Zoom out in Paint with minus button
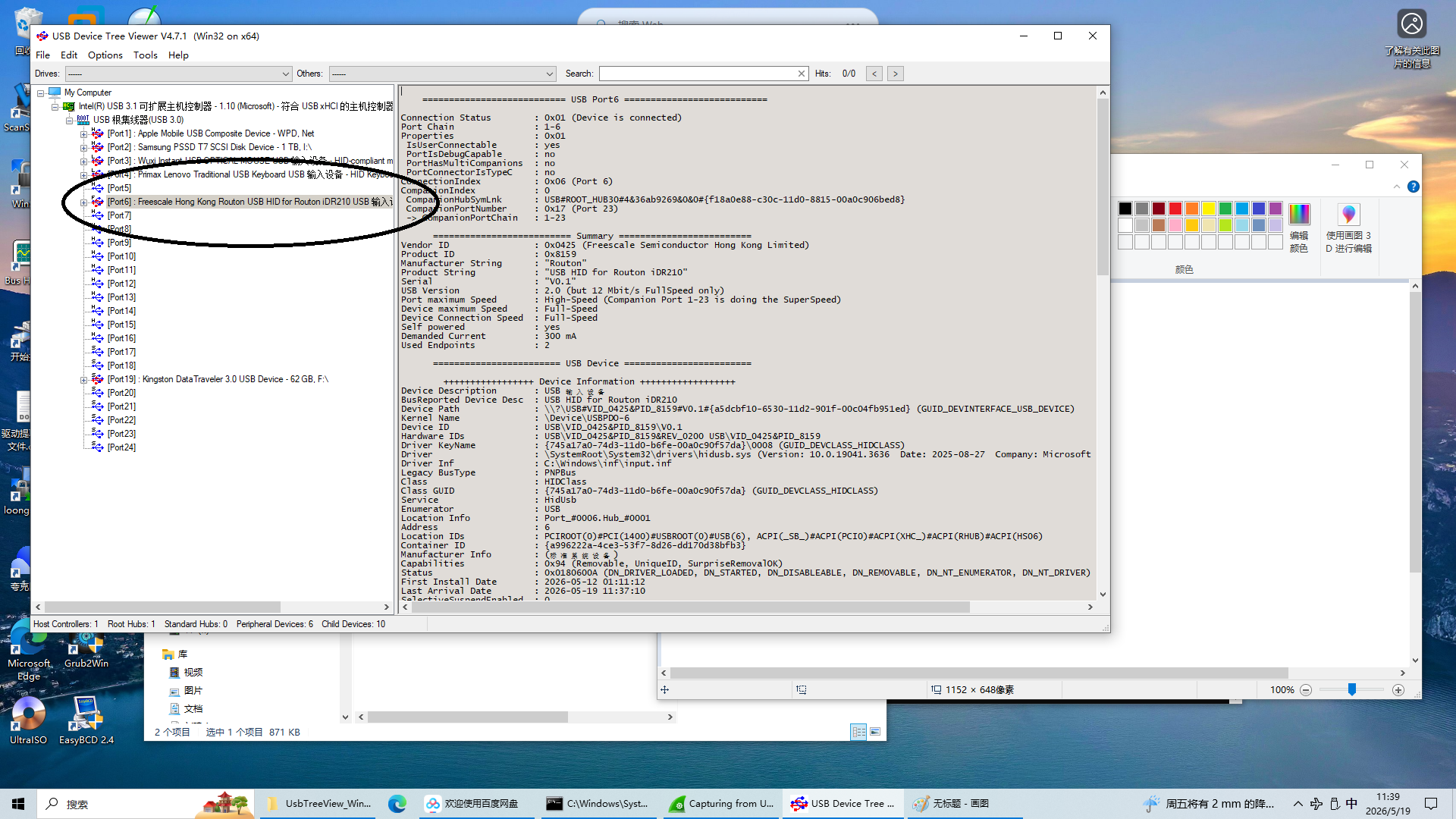This screenshot has width=1456, height=819. point(1306,690)
